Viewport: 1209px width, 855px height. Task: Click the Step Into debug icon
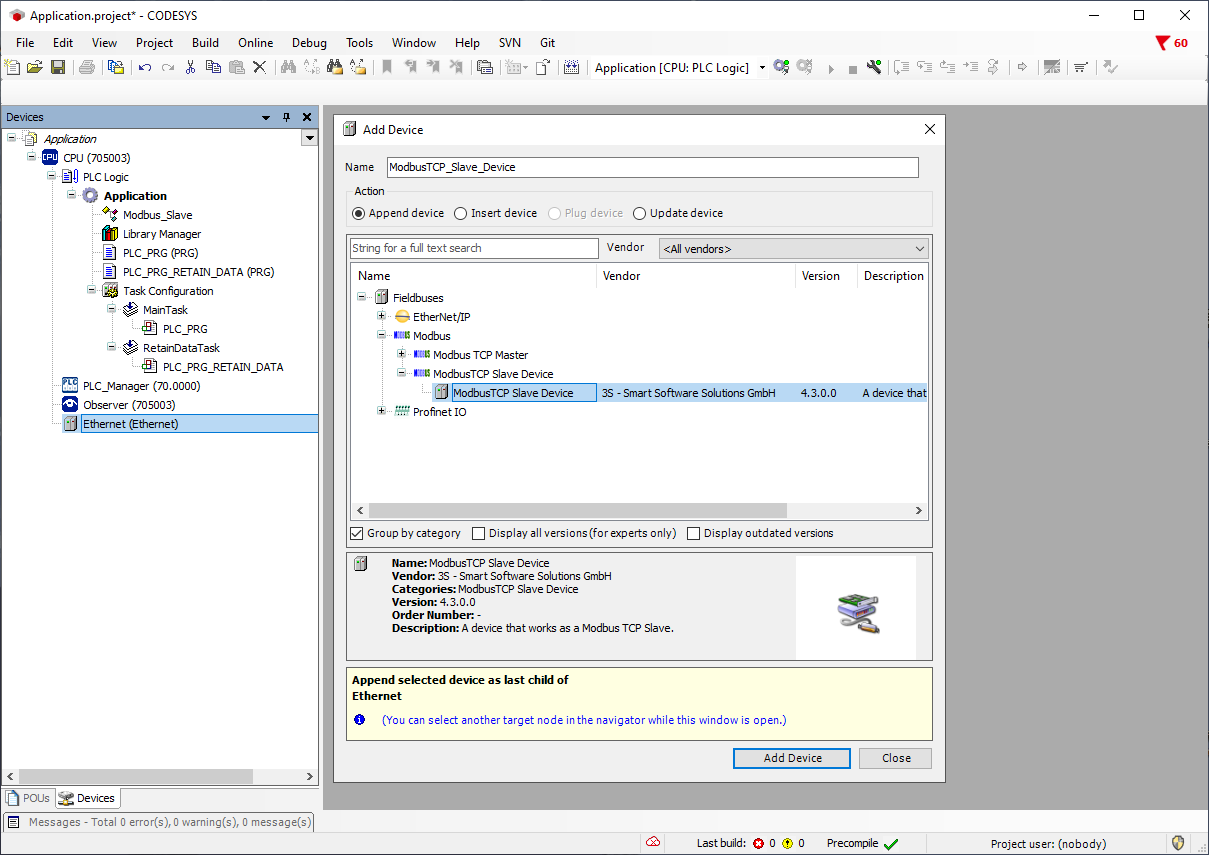pos(925,67)
